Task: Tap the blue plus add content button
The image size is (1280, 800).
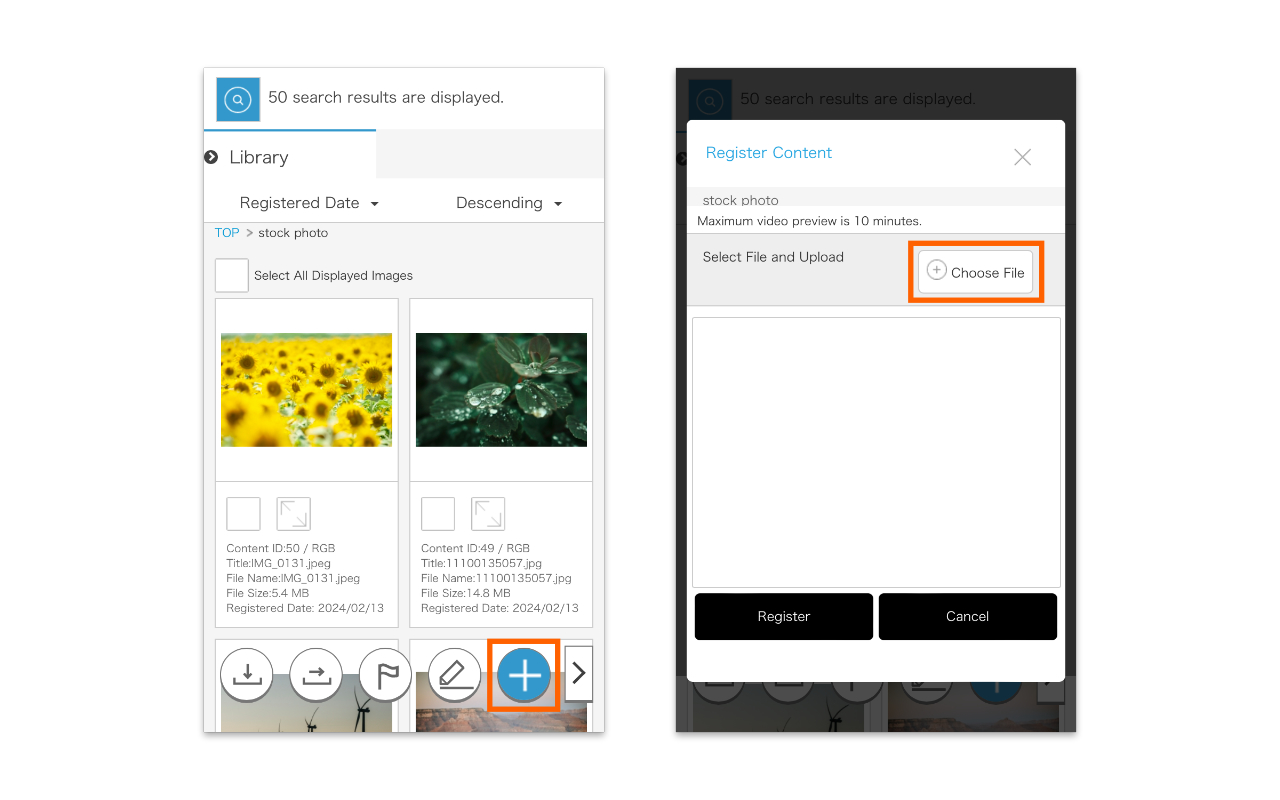Action: click(x=524, y=675)
